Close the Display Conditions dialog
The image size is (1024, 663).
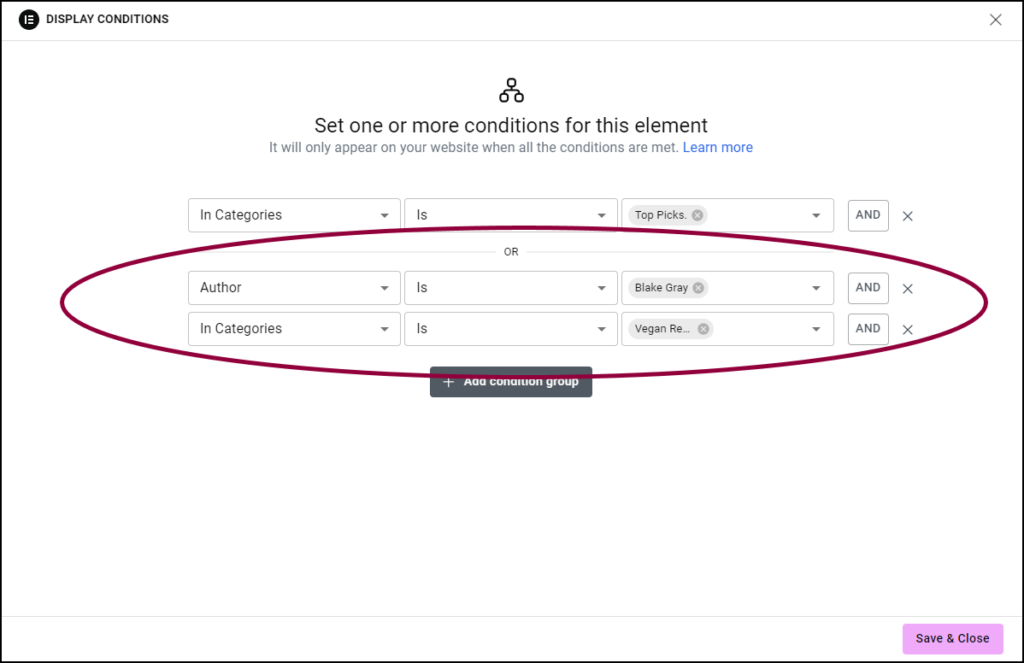coord(995,20)
